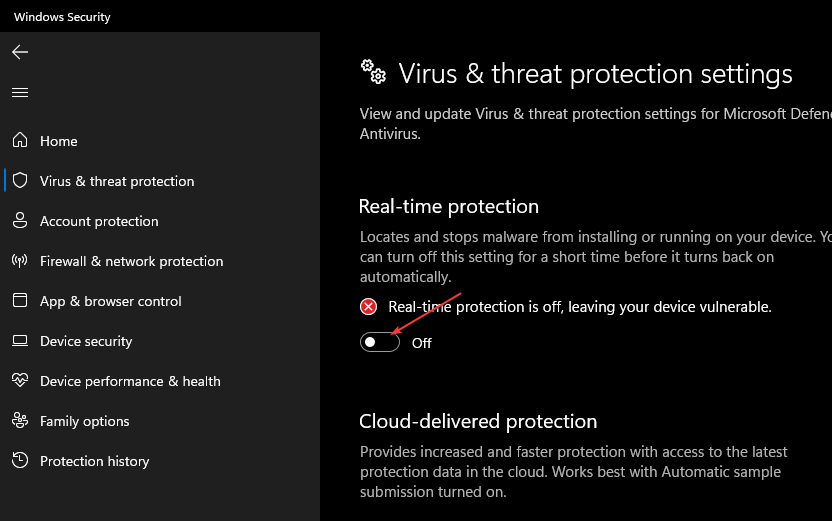Click the Virus & threat protection shield icon
832x521 pixels.
coord(20,181)
